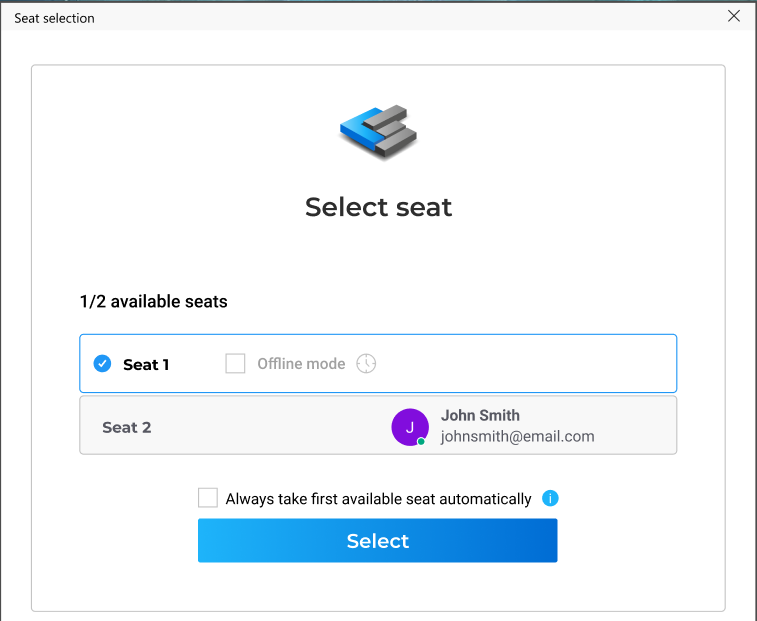
Task: Click the clock icon beside Offline mode
Action: pos(366,364)
